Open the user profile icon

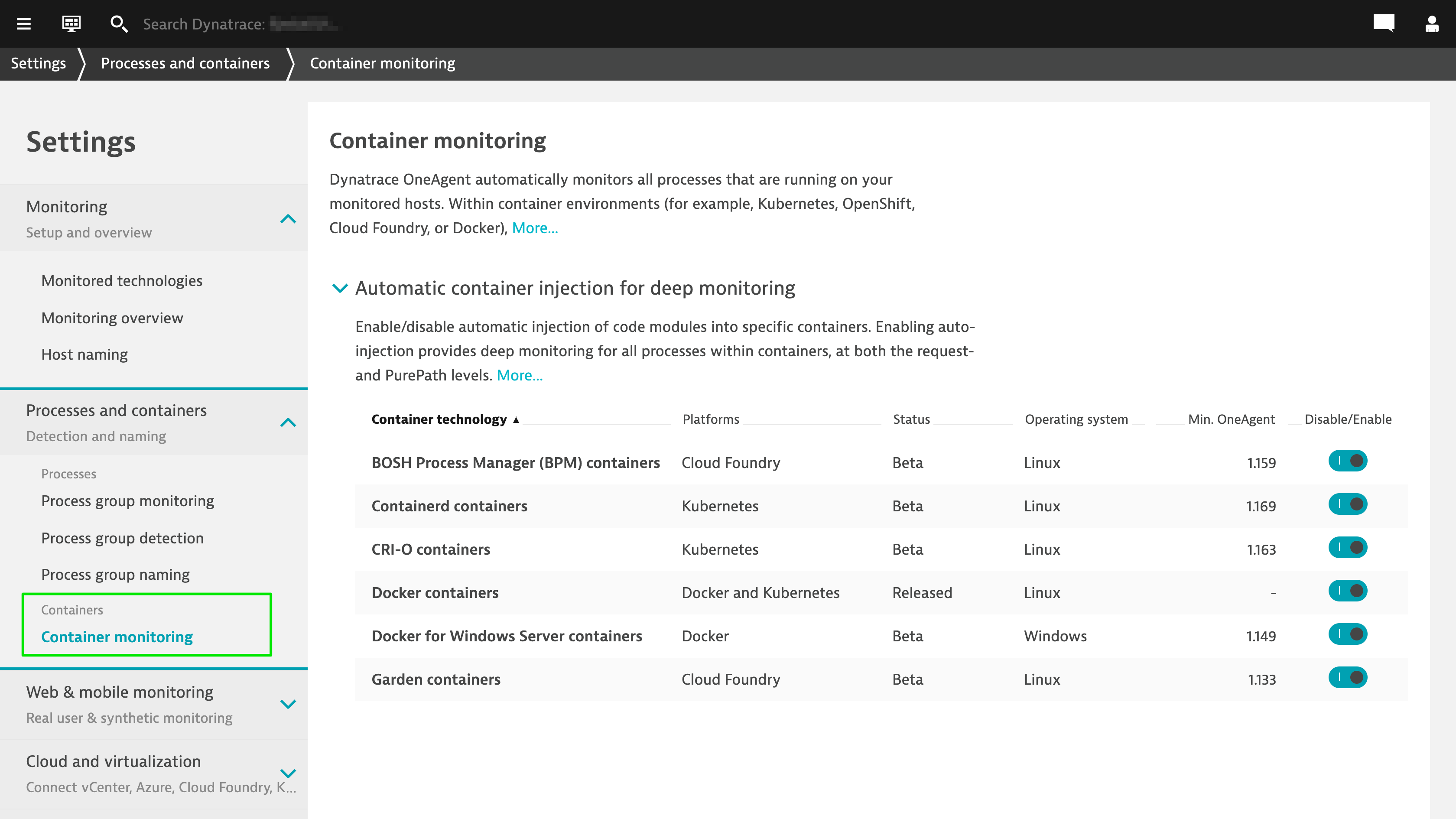point(1432,23)
